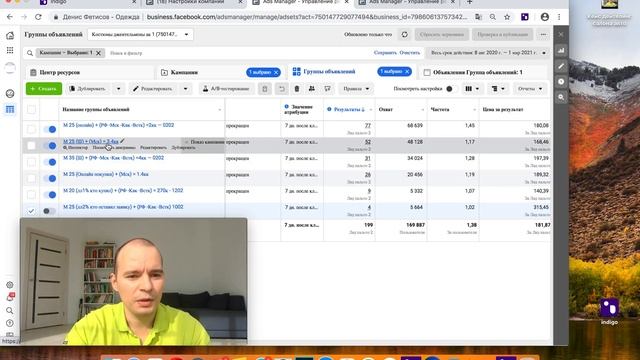Image resolution: width=640 pixels, height=360 pixels.
Task: Open the edit pencil icon in right panel
Action: coord(561,66)
